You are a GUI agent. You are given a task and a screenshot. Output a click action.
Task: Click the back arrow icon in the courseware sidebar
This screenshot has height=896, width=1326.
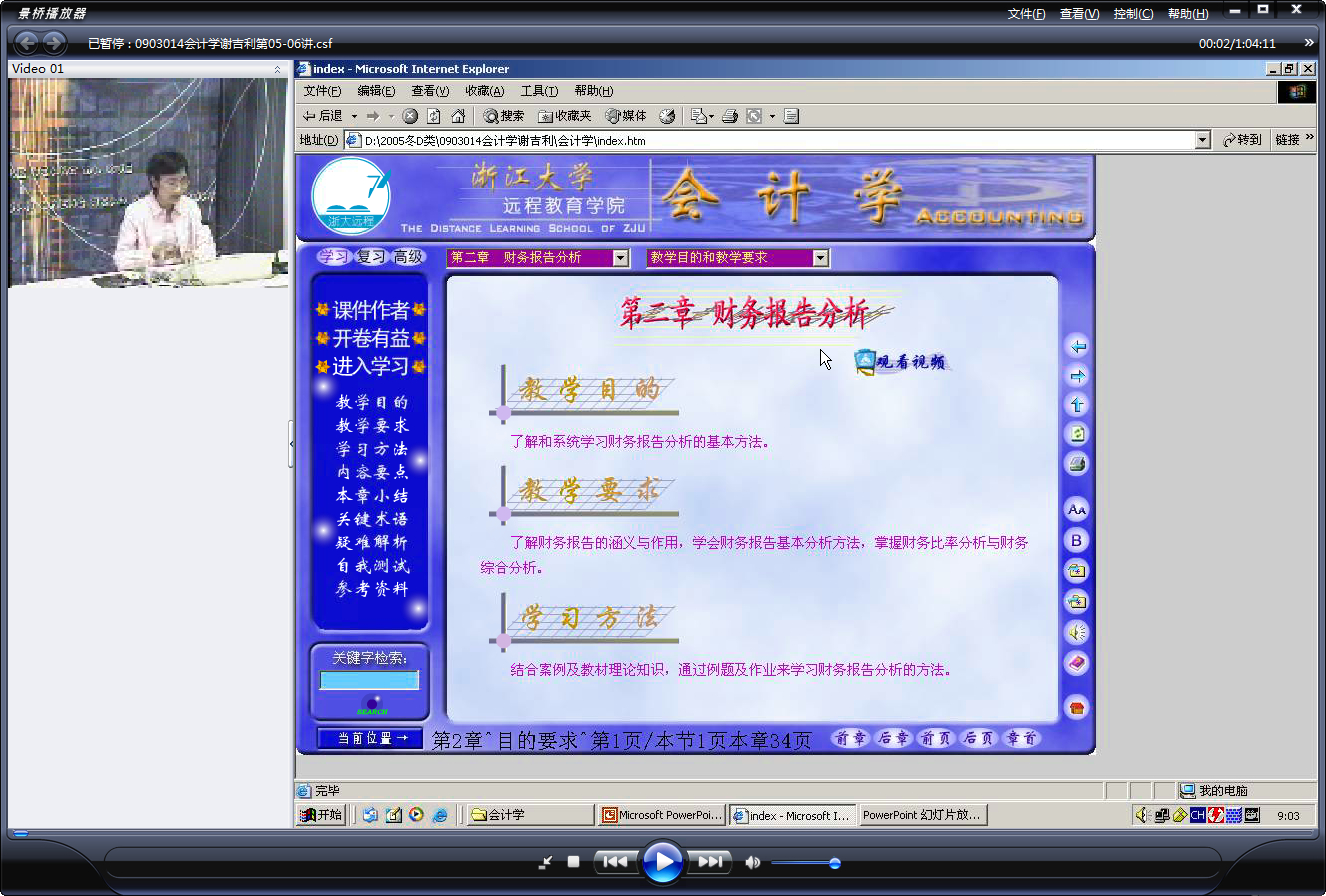coord(1077,347)
